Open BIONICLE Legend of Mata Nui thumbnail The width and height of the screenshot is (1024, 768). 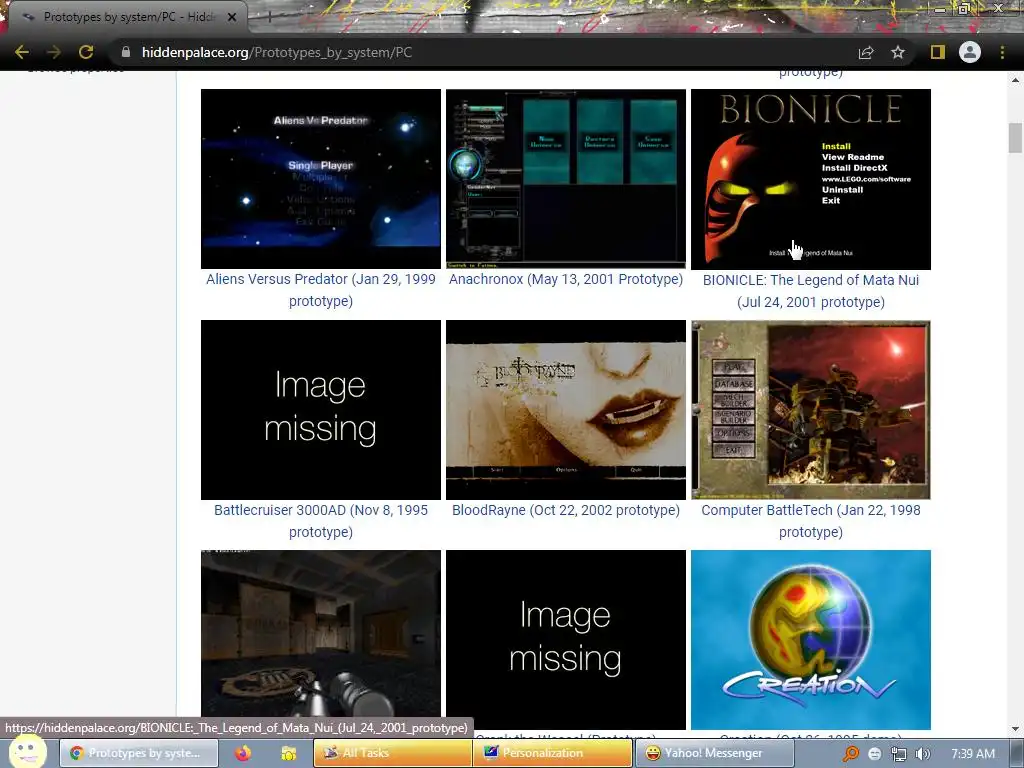(x=810, y=179)
